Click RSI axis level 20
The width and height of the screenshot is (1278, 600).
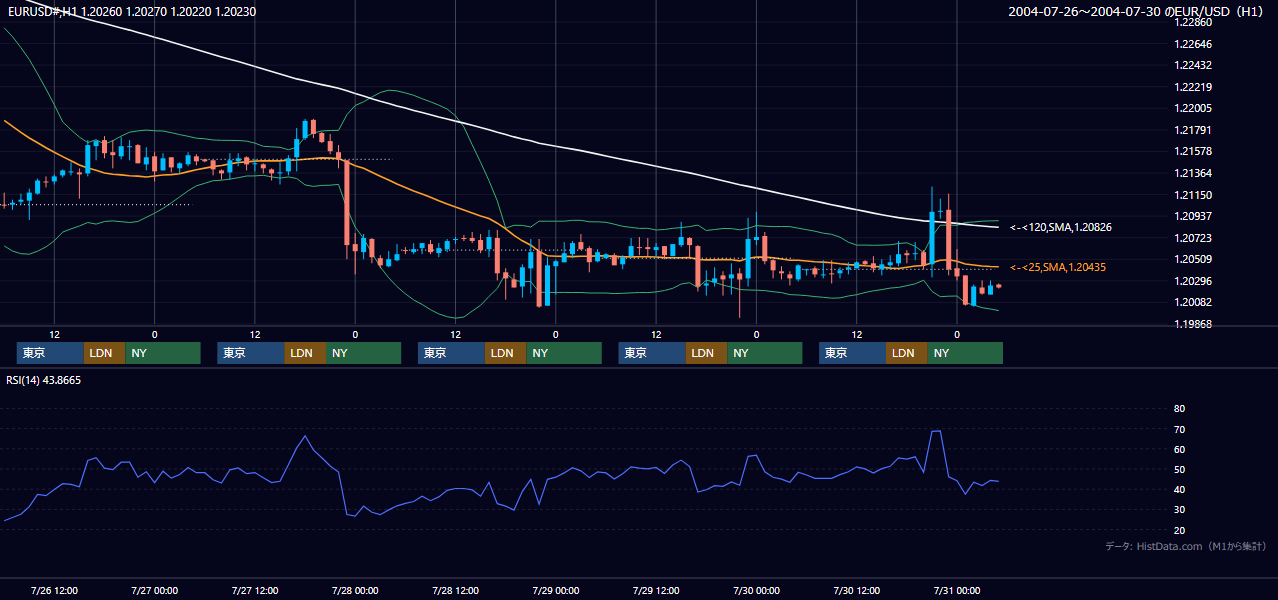(x=1179, y=531)
